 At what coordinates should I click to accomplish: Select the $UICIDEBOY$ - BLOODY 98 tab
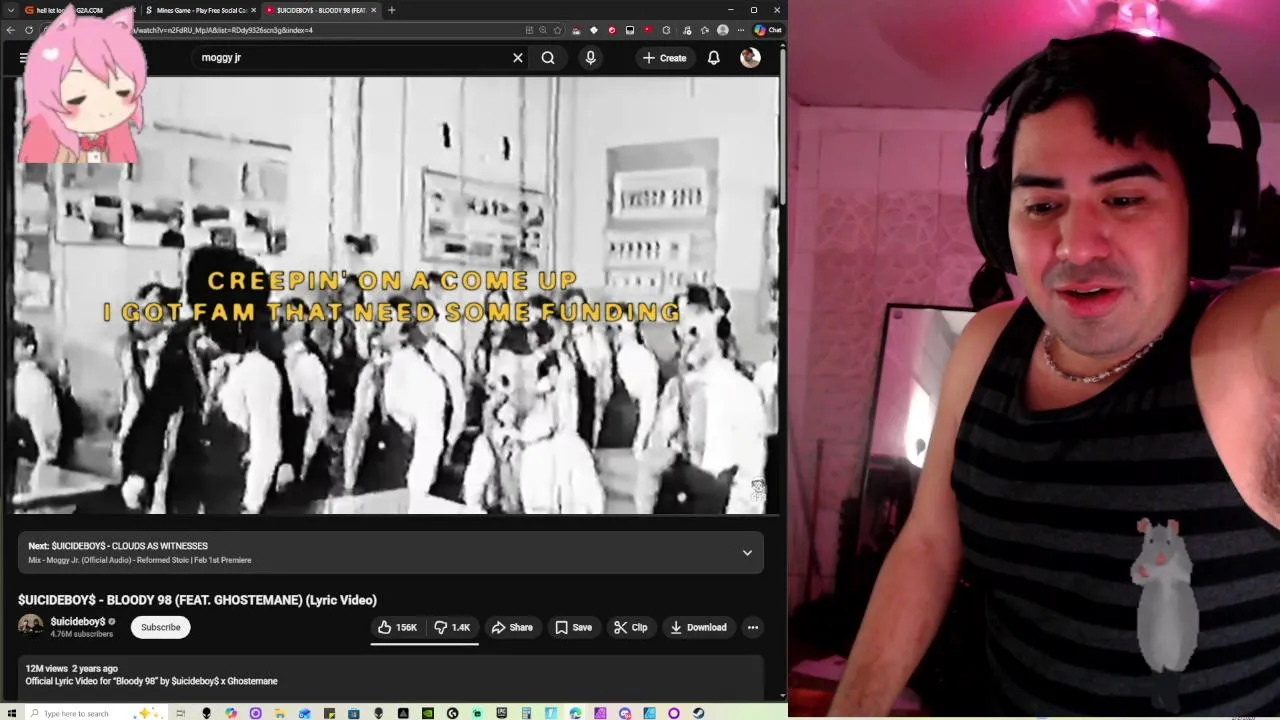point(320,10)
